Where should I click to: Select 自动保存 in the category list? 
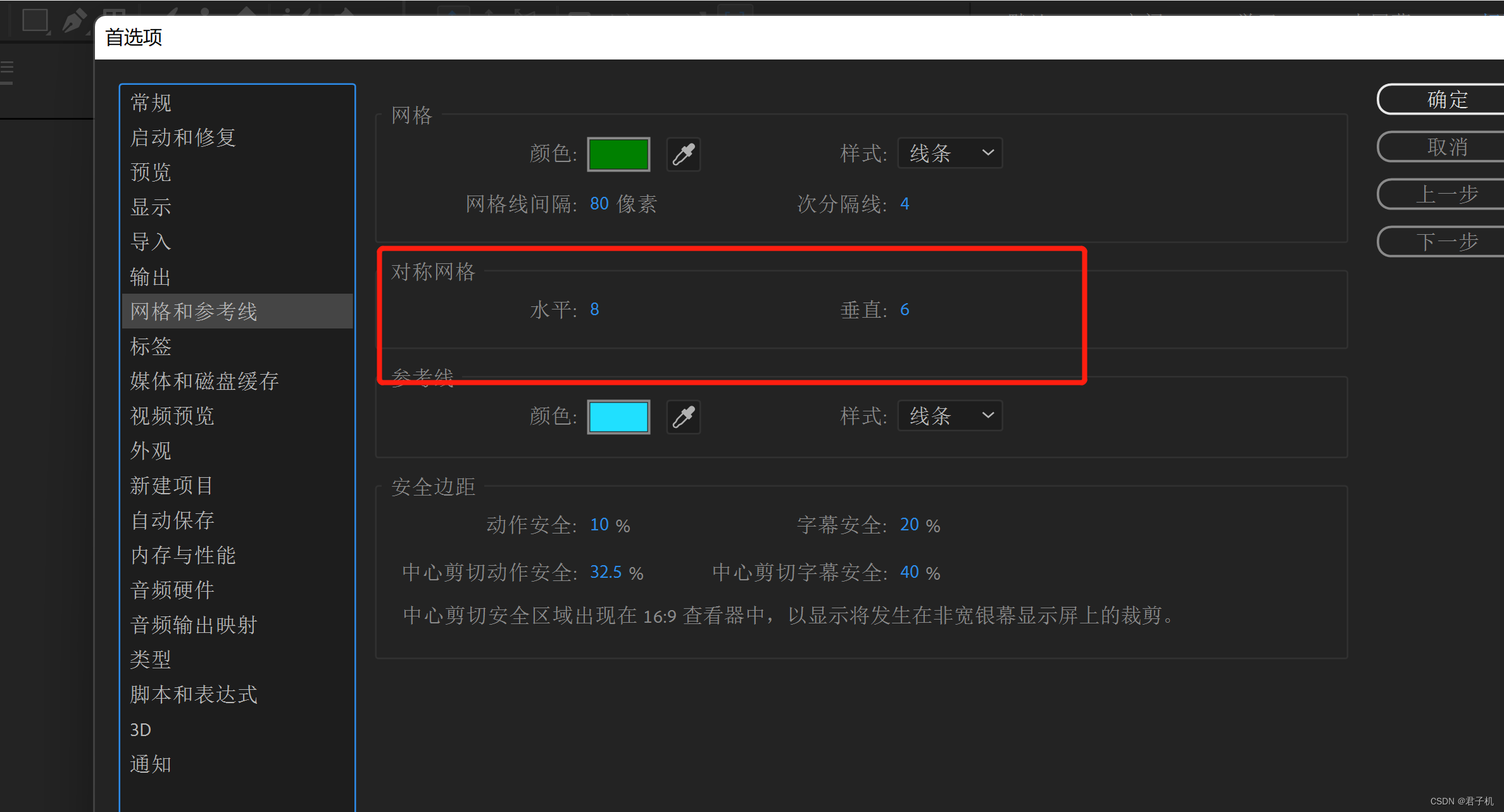(172, 520)
